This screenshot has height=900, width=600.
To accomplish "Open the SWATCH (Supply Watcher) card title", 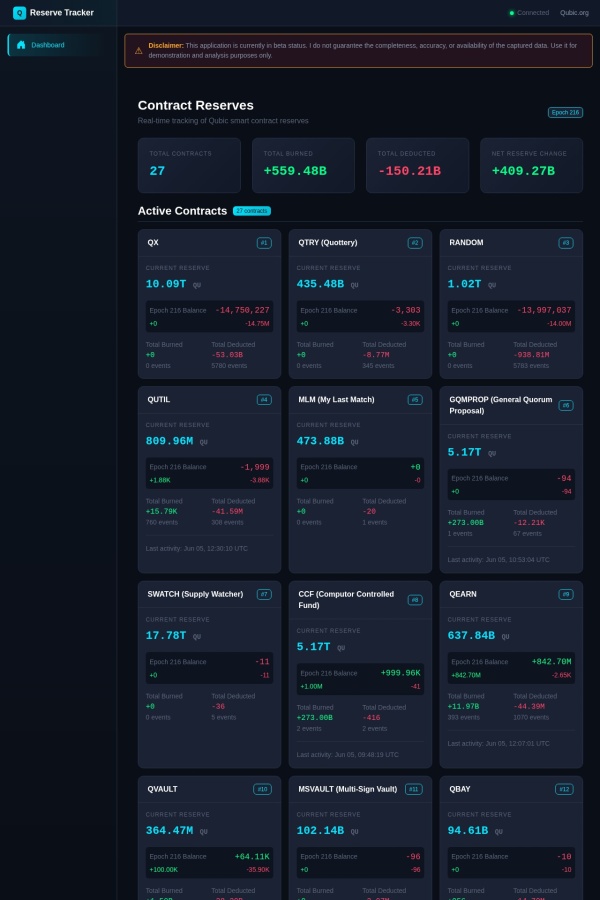I will point(195,595).
